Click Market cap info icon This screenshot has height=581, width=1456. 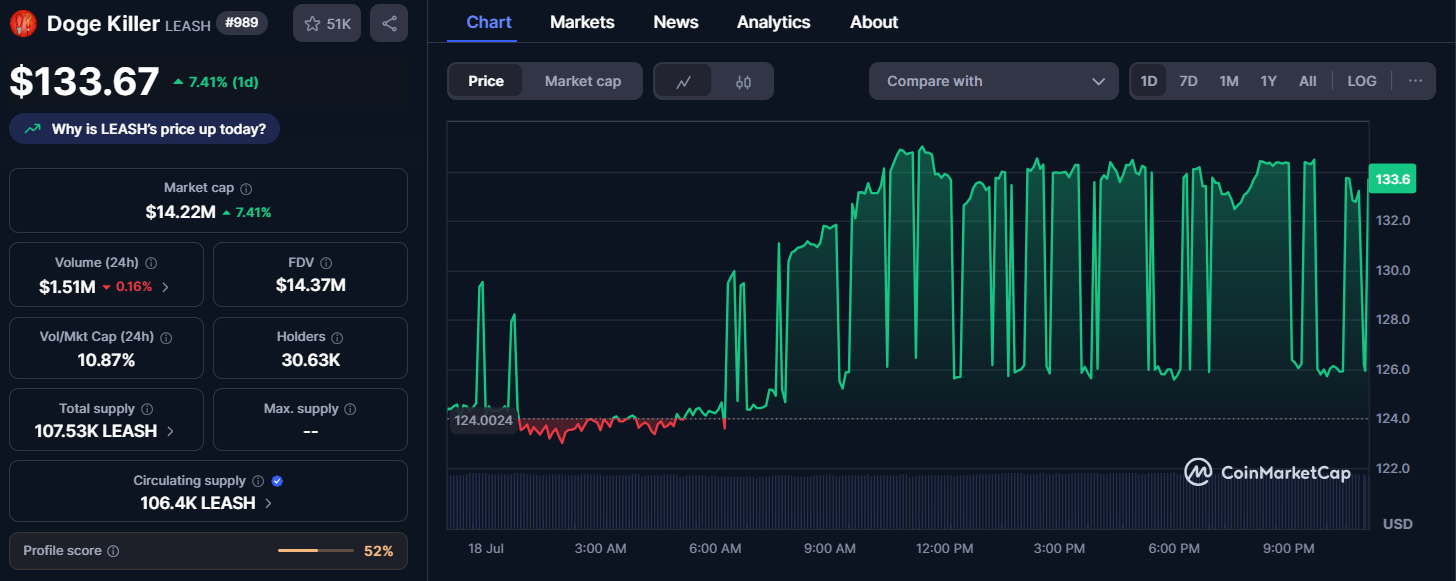point(247,188)
